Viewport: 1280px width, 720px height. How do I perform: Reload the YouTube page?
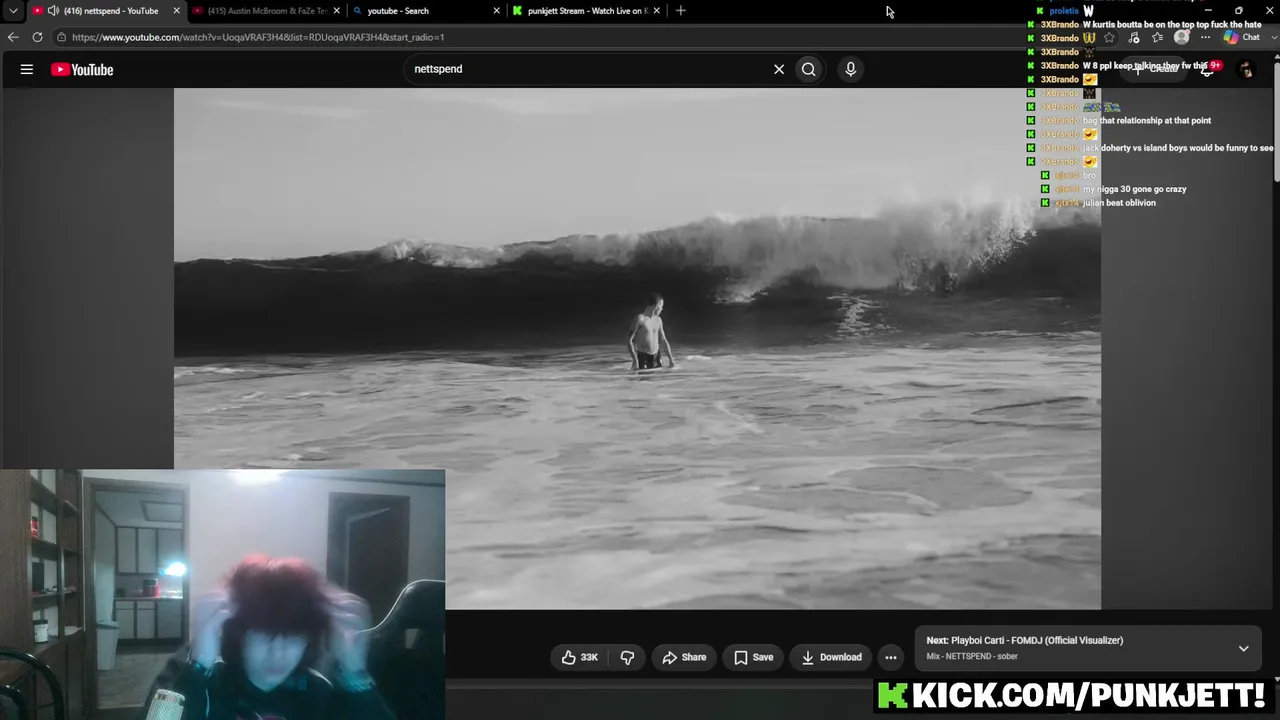coord(37,37)
